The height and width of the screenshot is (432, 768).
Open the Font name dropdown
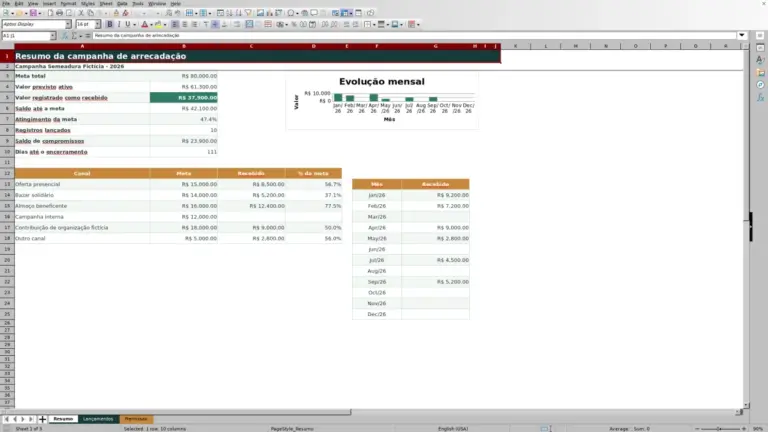(x=68, y=24)
